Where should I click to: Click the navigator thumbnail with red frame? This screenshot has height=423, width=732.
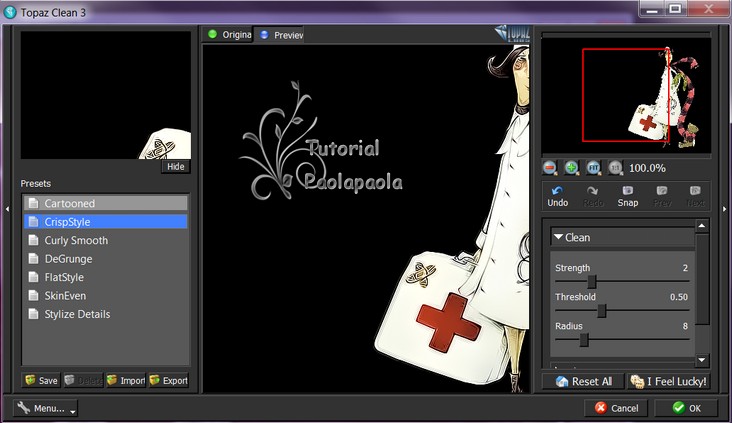(x=626, y=96)
